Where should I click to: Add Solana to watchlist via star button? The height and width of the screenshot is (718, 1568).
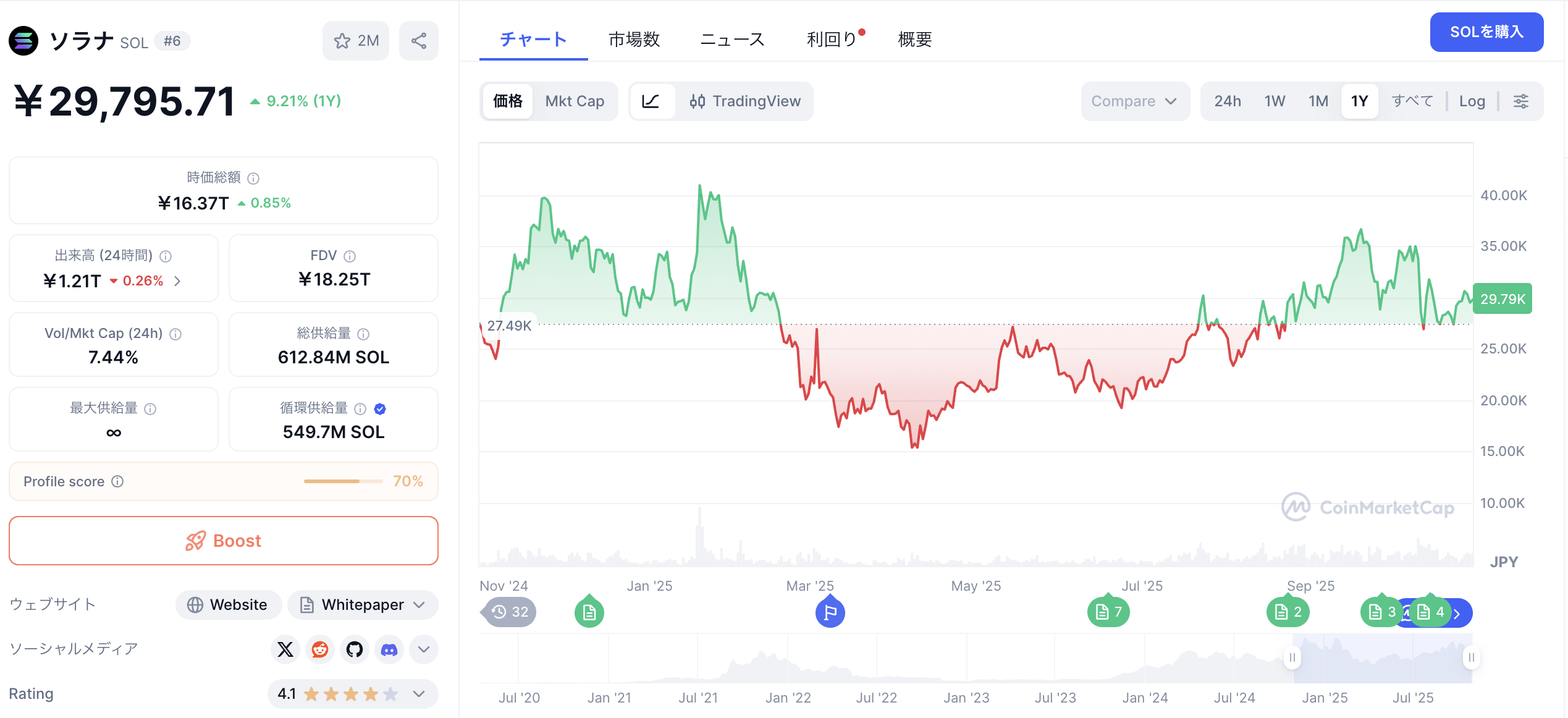point(355,40)
